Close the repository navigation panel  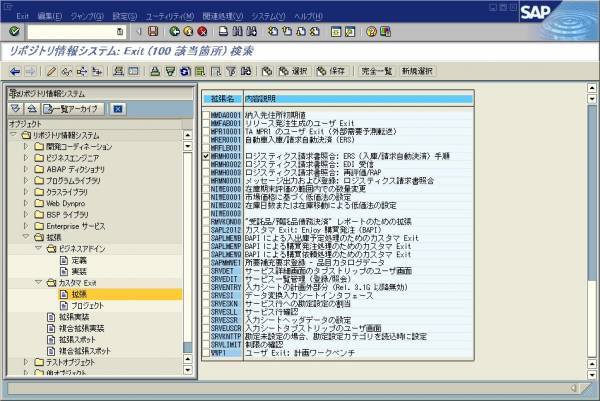pyautogui.click(x=117, y=109)
